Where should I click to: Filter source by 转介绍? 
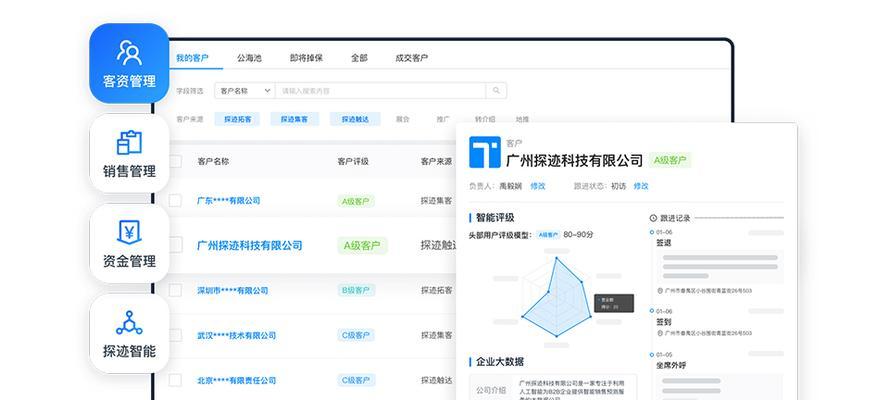tap(485, 120)
